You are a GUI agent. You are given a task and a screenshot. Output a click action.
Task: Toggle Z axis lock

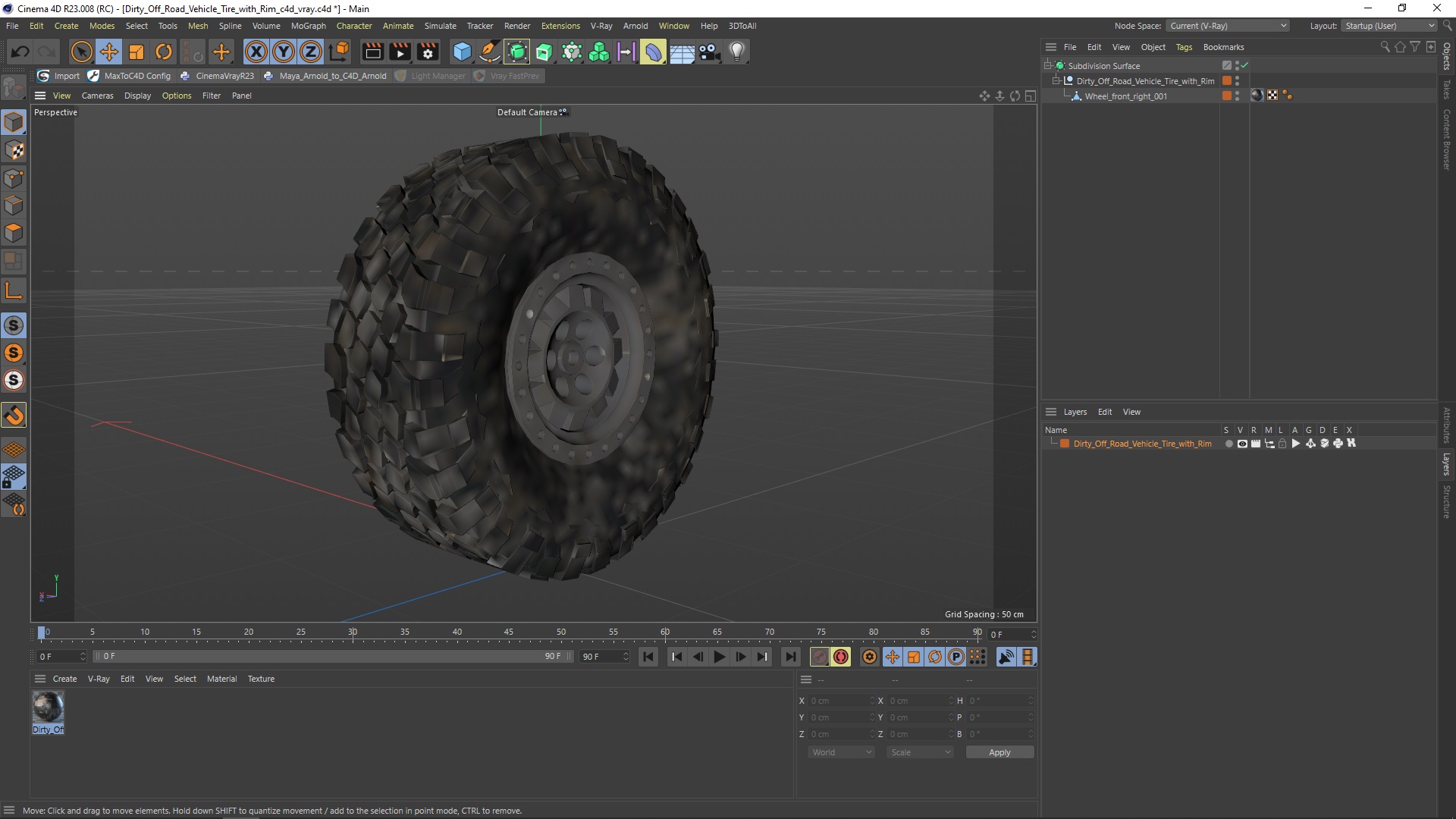[x=311, y=52]
